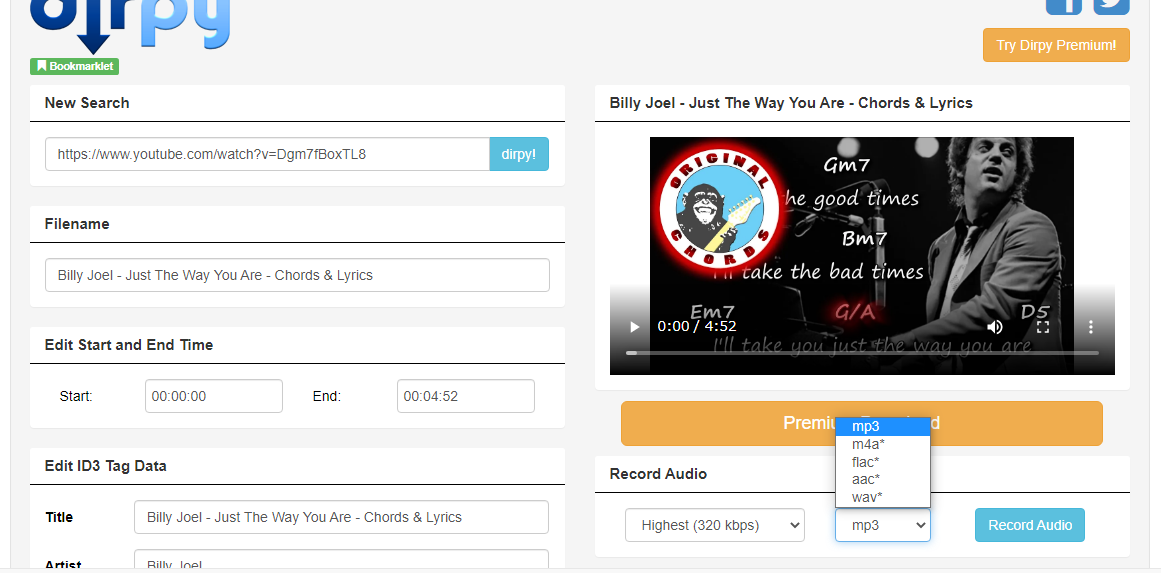Open video player more options menu
This screenshot has width=1161, height=573.
click(x=1091, y=326)
